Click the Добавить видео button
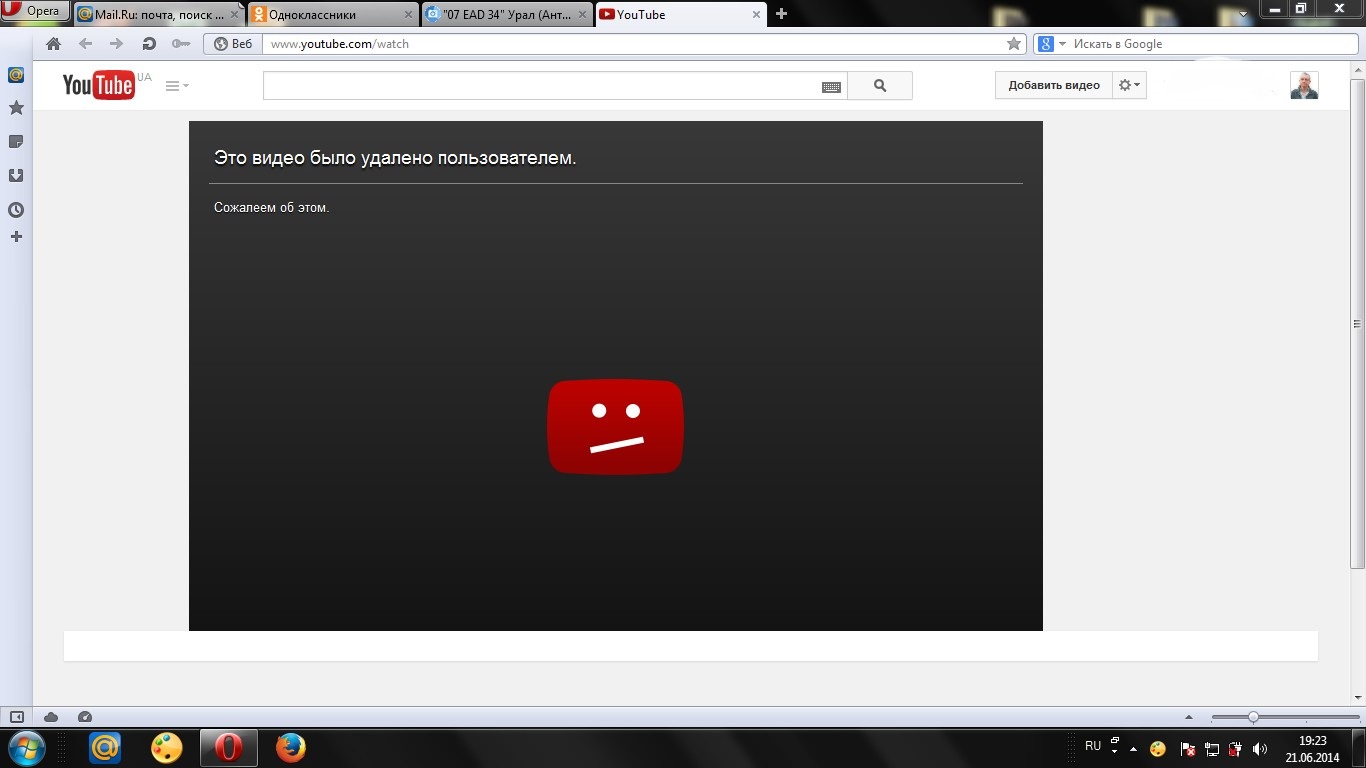Viewport: 1366px width, 768px height. point(1054,85)
